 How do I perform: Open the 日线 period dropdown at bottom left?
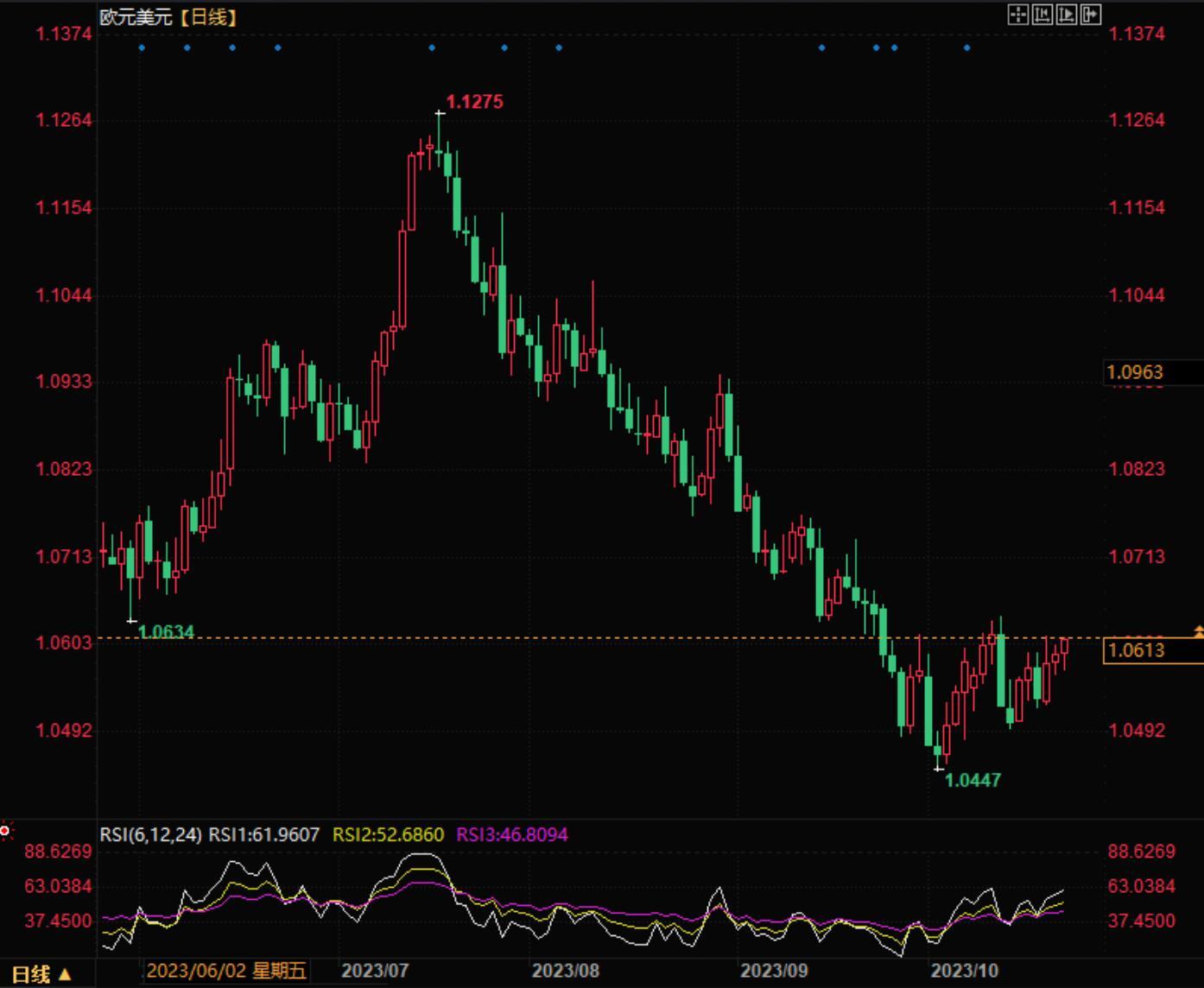click(41, 974)
